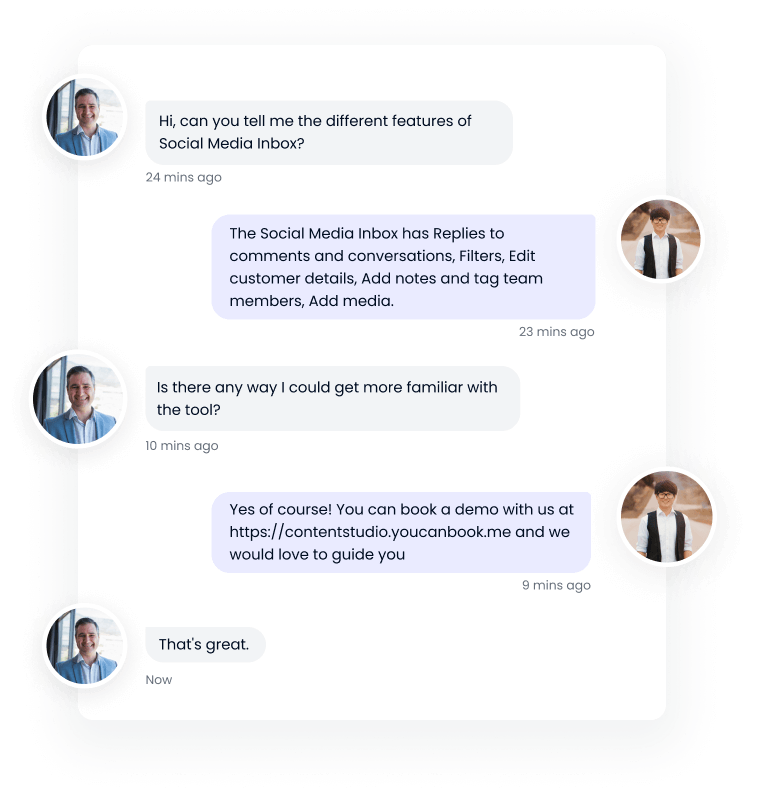Image resolution: width=758 pixels, height=795 pixels.
Task: Click 'the tool?' text in customer's second message
Action: coord(188,410)
